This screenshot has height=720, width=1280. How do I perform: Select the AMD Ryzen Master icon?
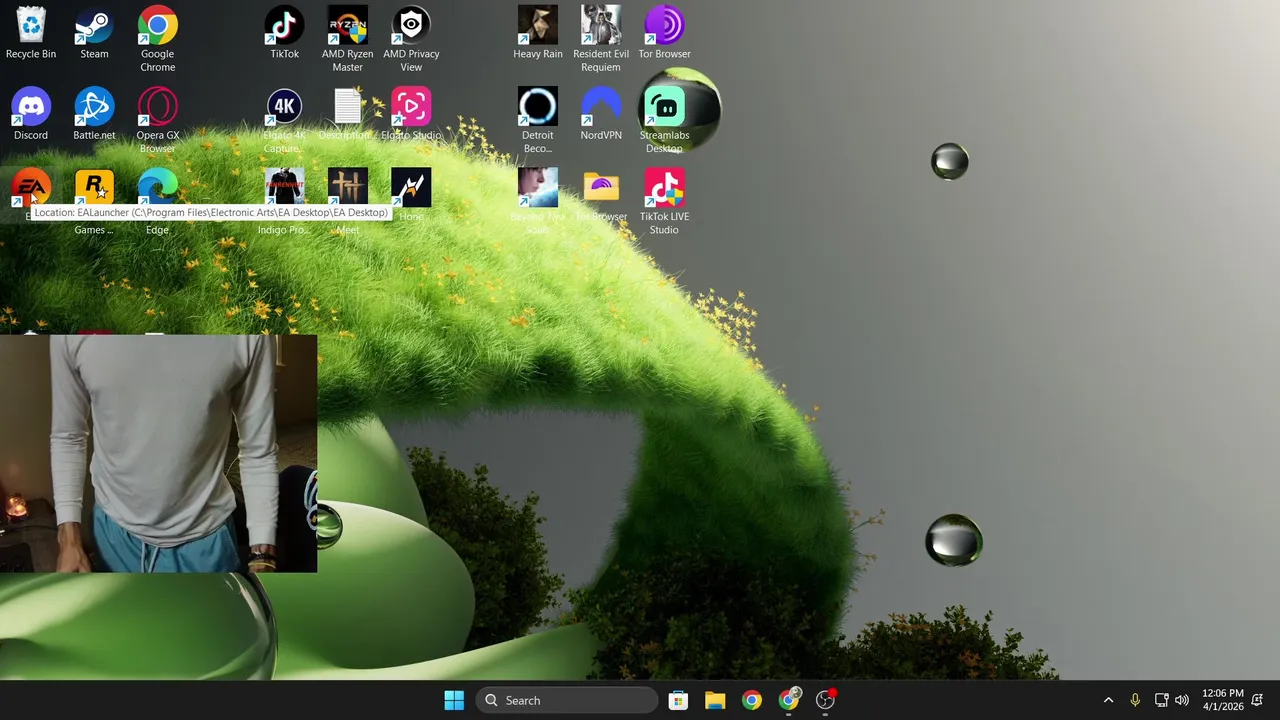(347, 38)
